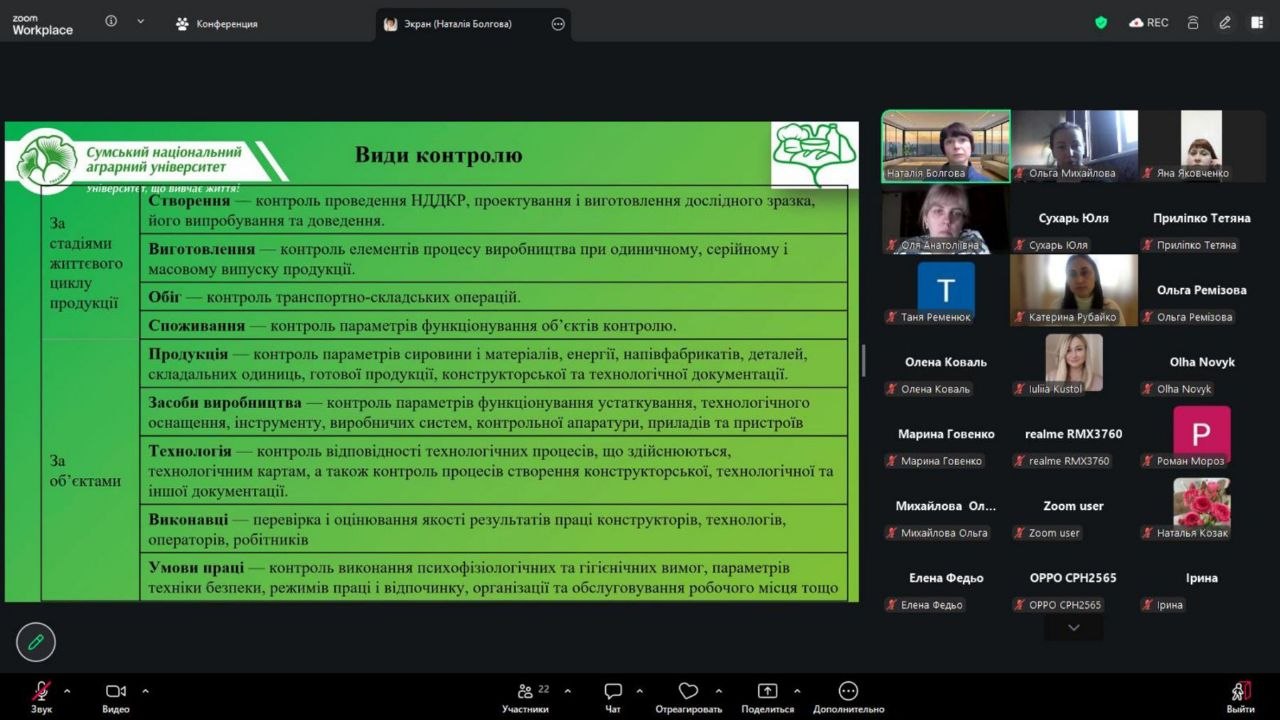Expand audio options arrow beside Звук

click(x=67, y=691)
